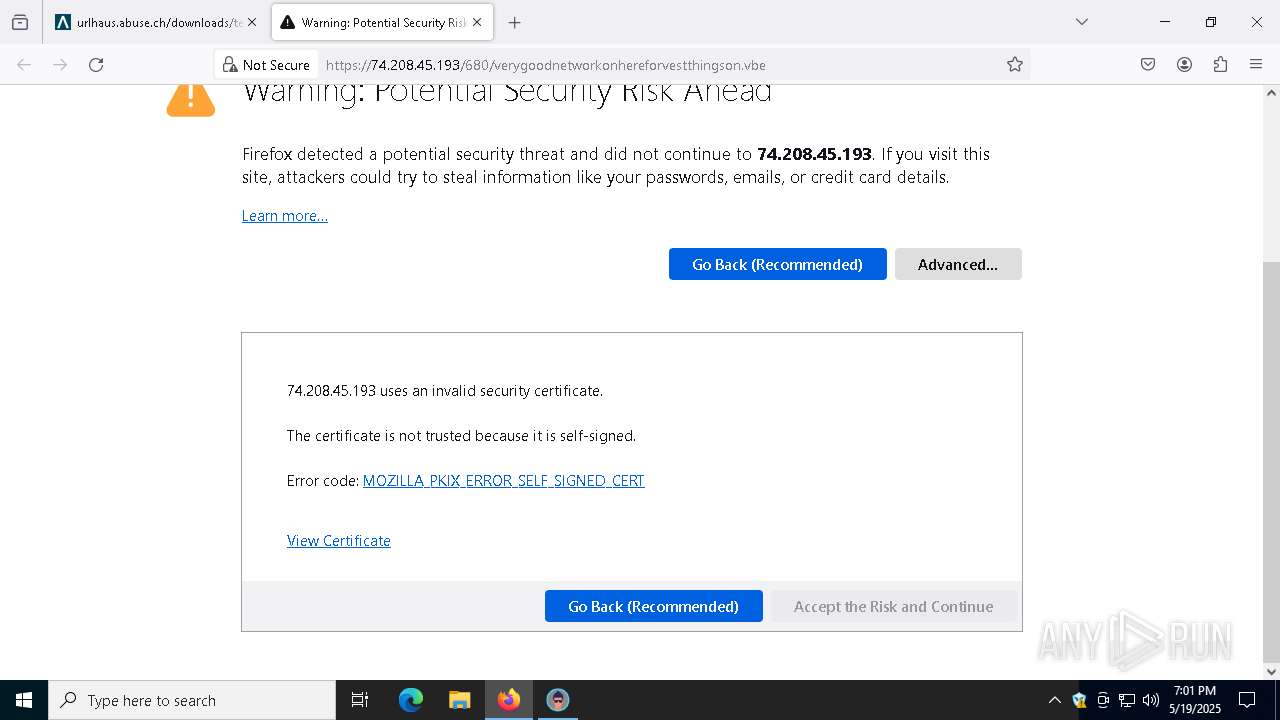Expand Advanced certificate details
1280x720 pixels.
click(957, 264)
